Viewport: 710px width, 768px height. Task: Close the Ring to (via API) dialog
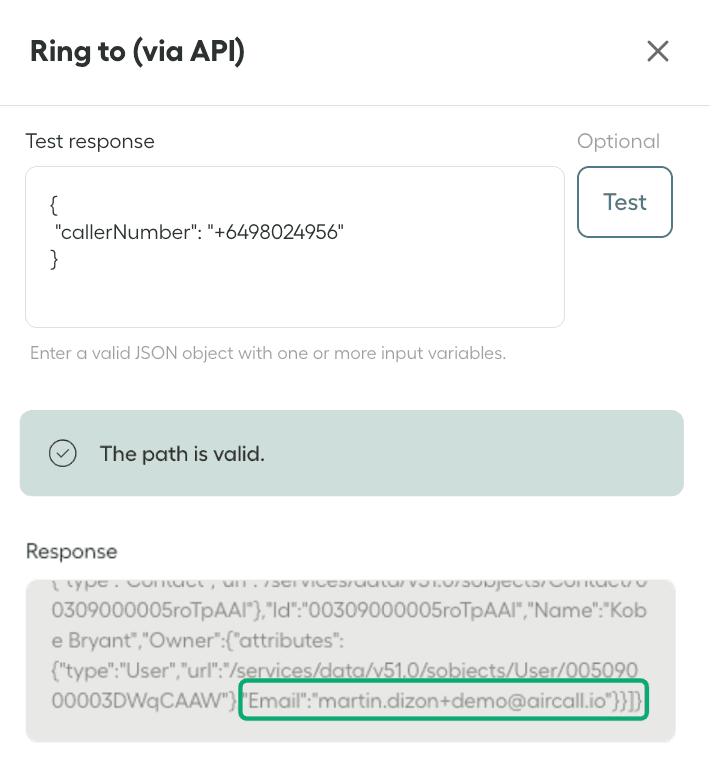click(657, 52)
